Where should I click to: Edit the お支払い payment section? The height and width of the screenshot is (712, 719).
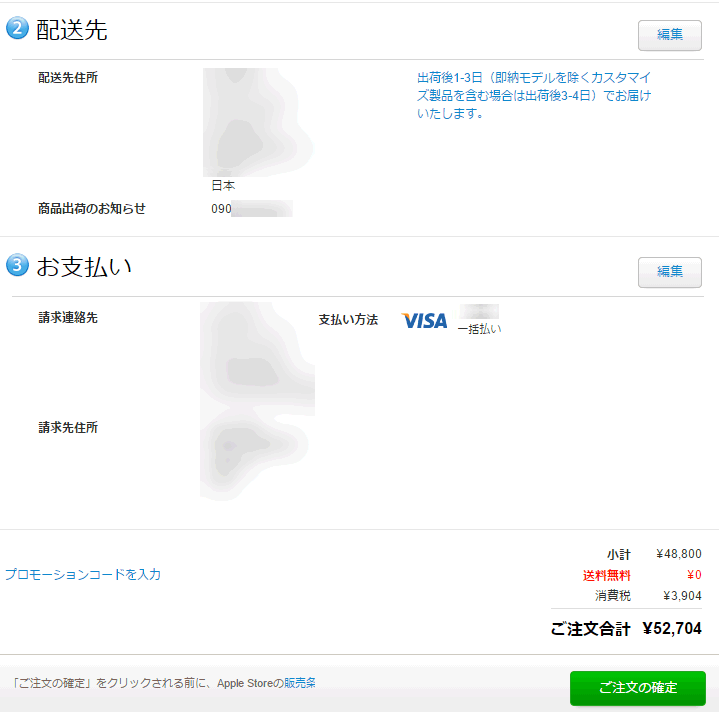point(669,271)
